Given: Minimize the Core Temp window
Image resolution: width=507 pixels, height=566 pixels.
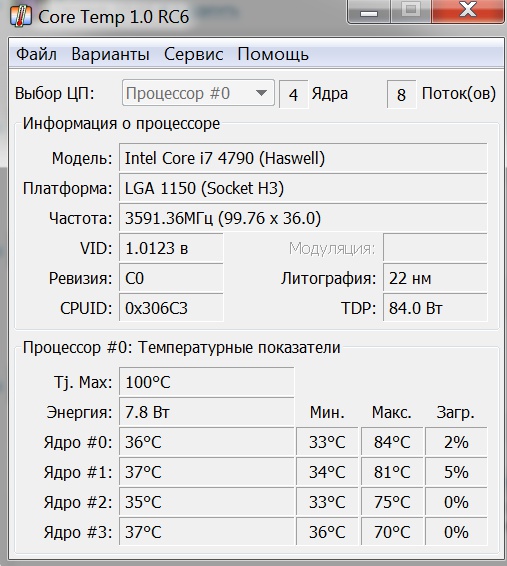Looking at the screenshot, I should click(368, 11).
